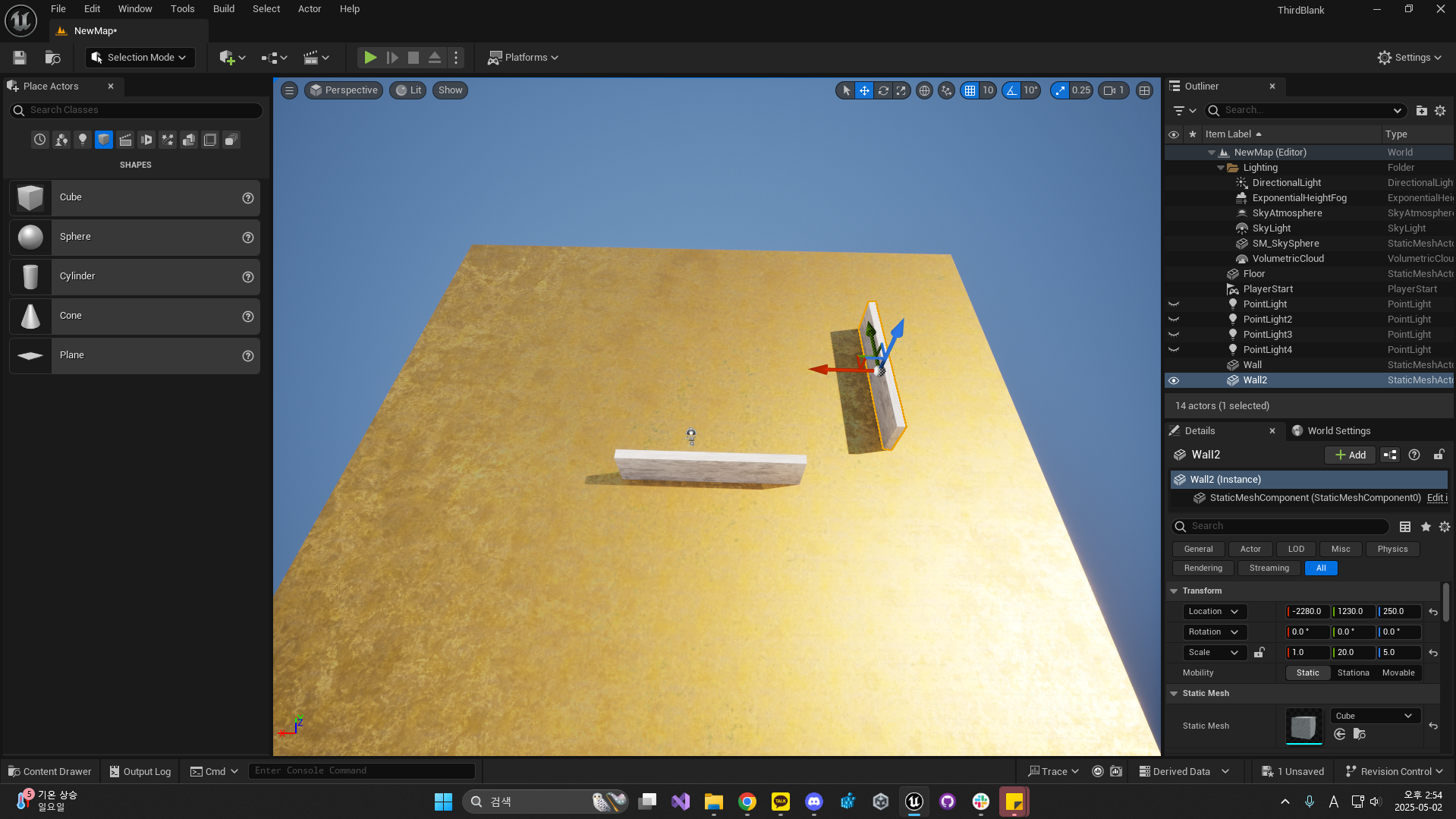Activate the Select objects viewport tool
The width and height of the screenshot is (1456, 819).
[846, 90]
